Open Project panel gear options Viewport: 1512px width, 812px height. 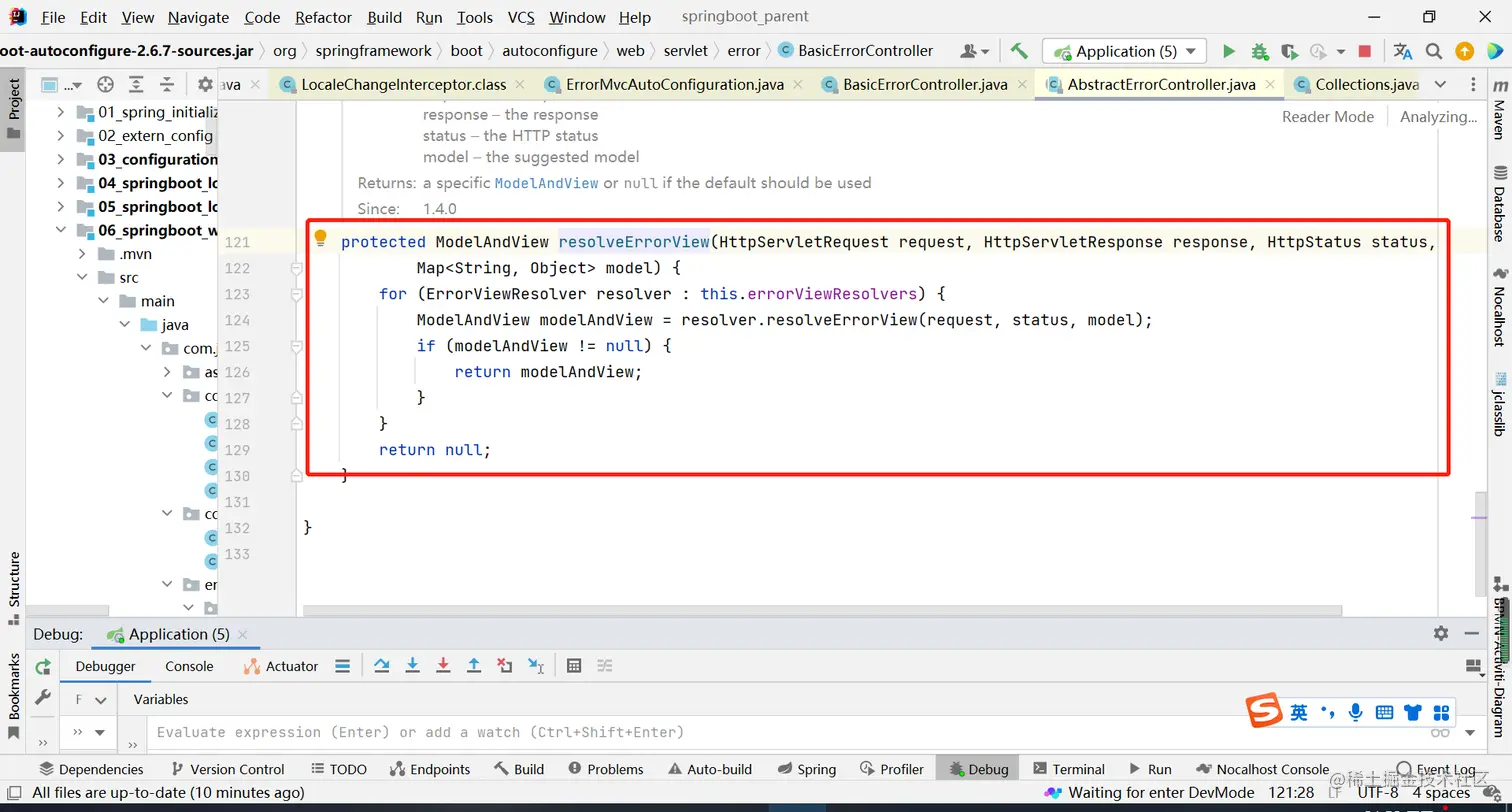coord(205,85)
